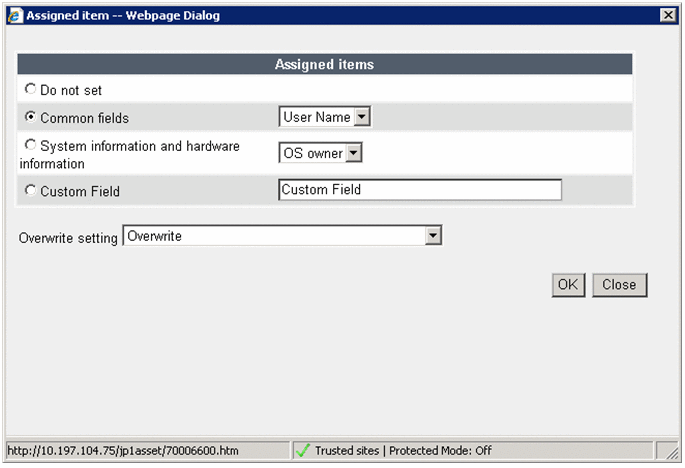The image size is (685, 468).
Task: Click the Close button beside OK
Action: click(619, 285)
